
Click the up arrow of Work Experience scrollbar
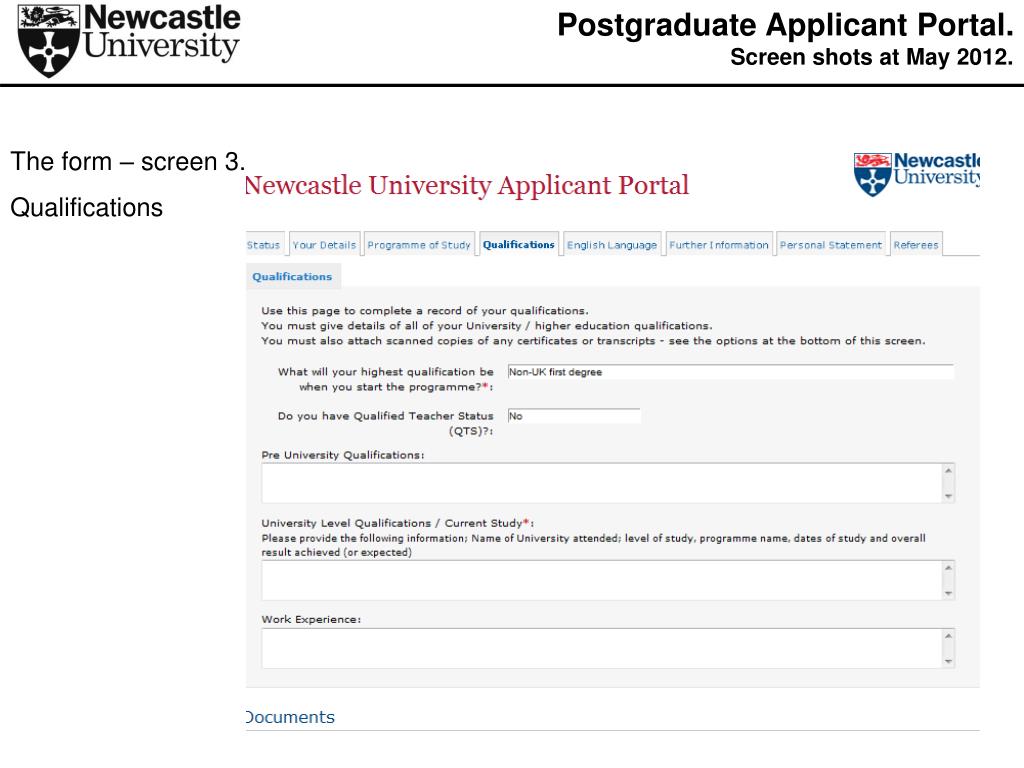[948, 635]
